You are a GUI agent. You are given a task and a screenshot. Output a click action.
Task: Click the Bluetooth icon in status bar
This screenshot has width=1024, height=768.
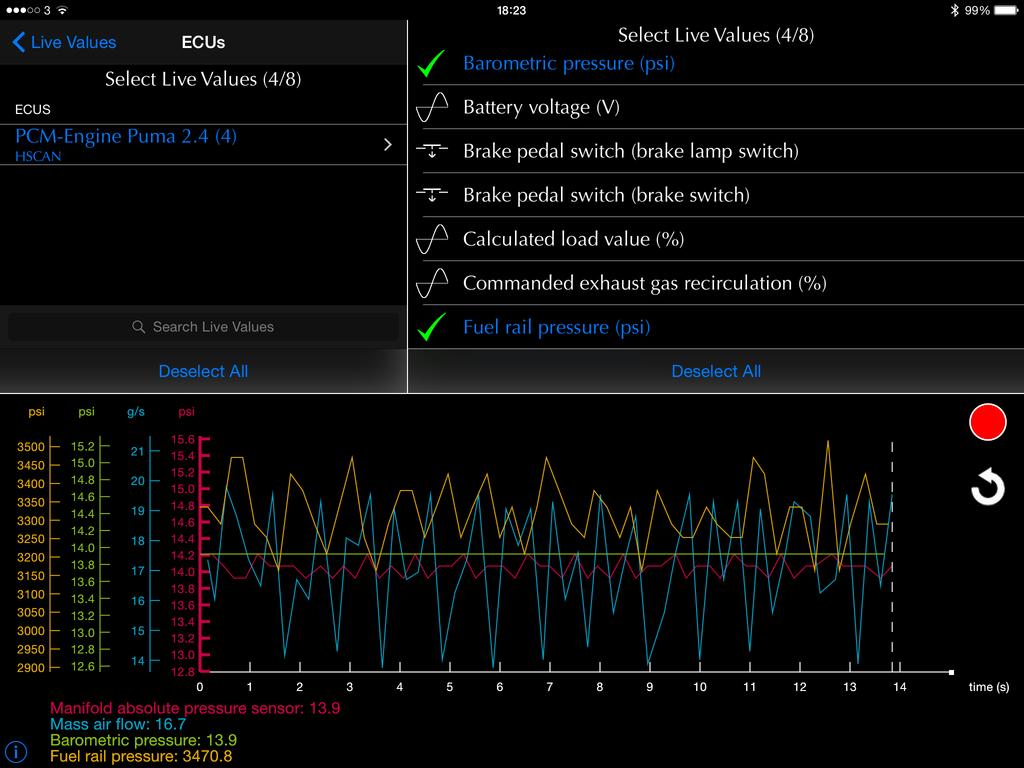coord(953,10)
